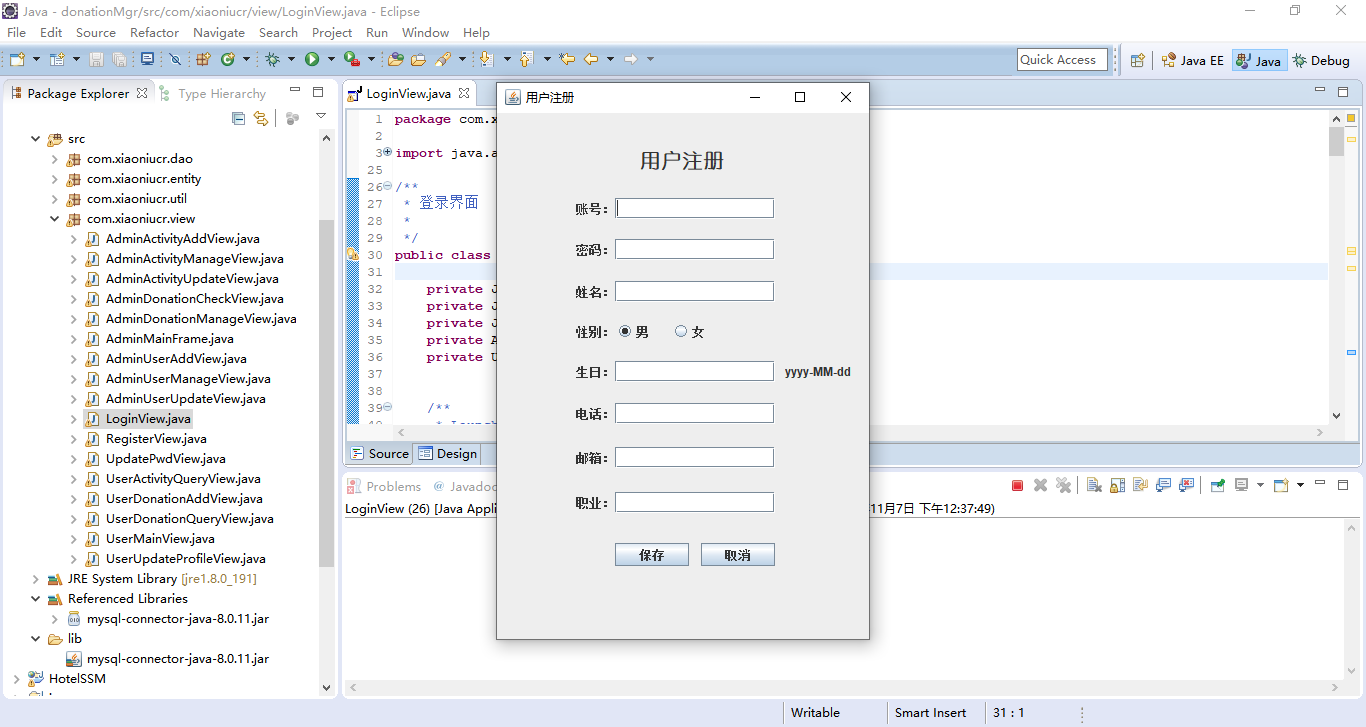This screenshot has width=1366, height=727.
Task: Click the Run Last Tool external tools icon
Action: 350,59
